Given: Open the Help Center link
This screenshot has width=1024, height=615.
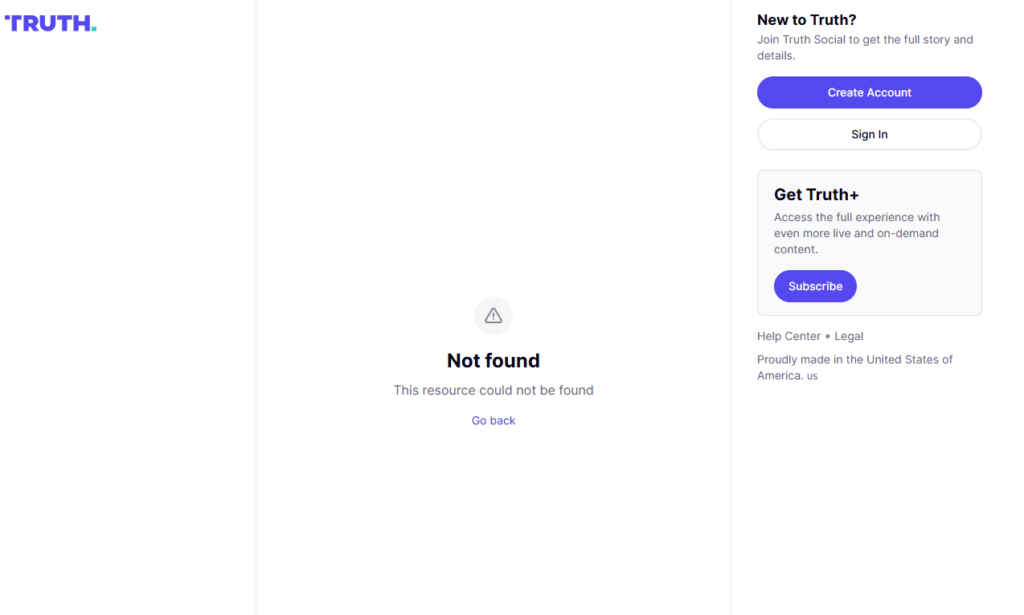Looking at the screenshot, I should (789, 336).
